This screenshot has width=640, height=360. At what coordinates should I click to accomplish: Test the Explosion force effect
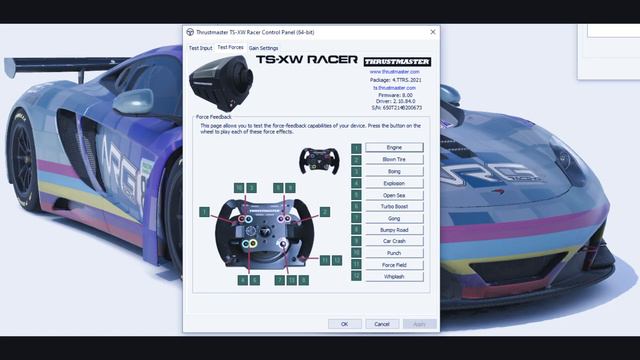pyautogui.click(x=394, y=183)
